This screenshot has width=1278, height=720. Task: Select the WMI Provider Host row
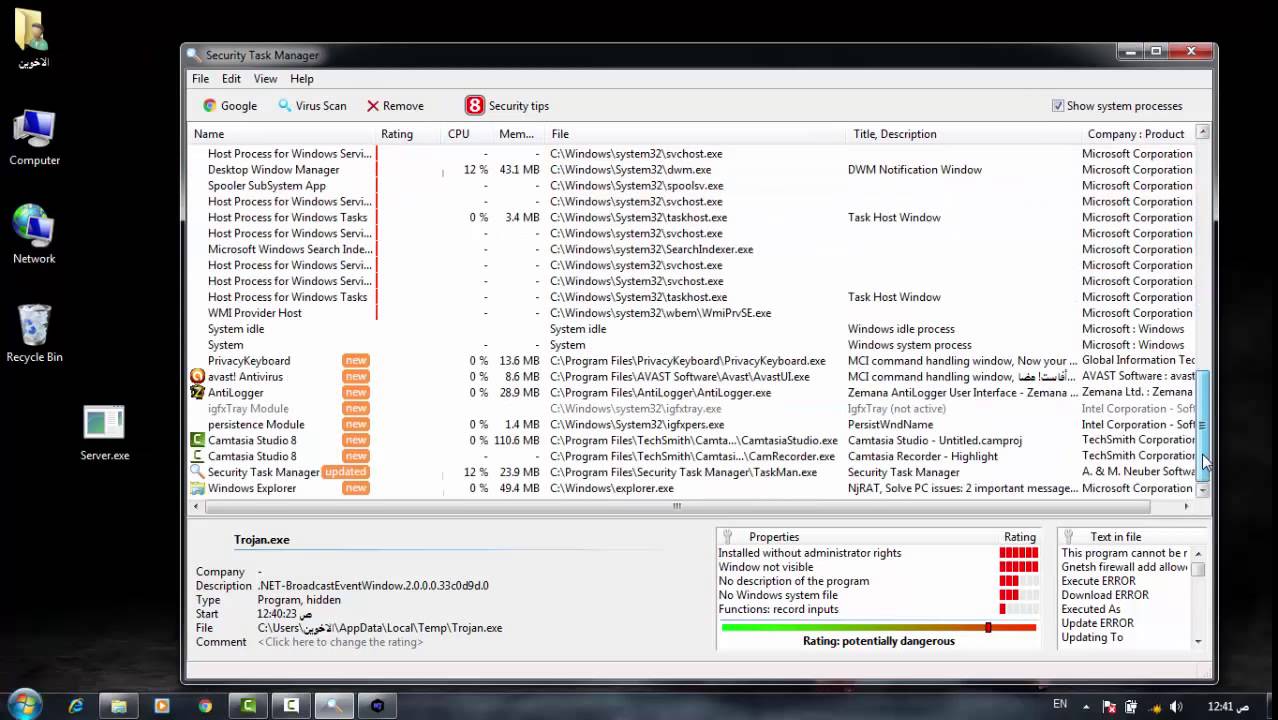pyautogui.click(x=691, y=313)
